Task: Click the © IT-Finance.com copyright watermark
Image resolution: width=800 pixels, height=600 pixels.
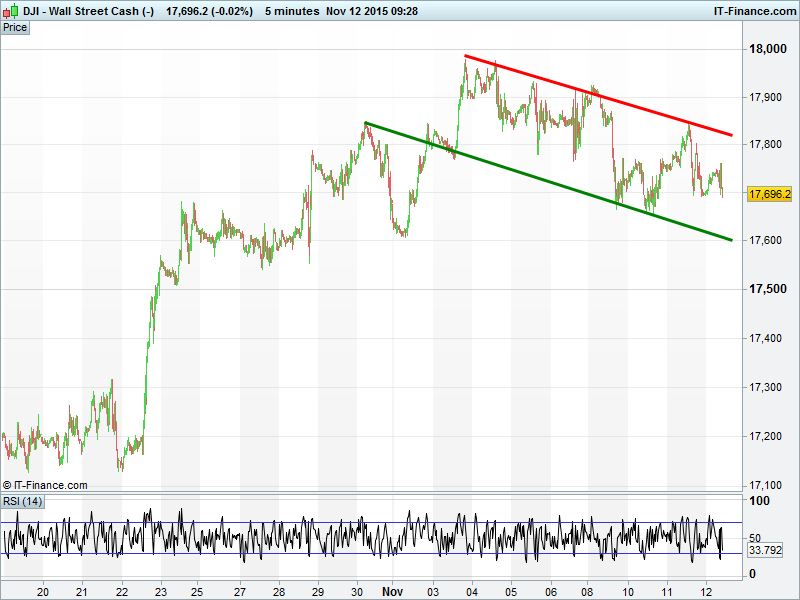Action: click(x=45, y=485)
